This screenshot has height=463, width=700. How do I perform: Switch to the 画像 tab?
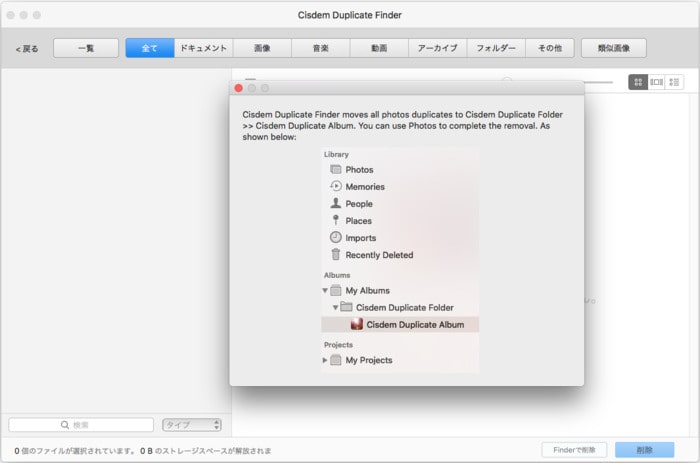click(x=262, y=48)
